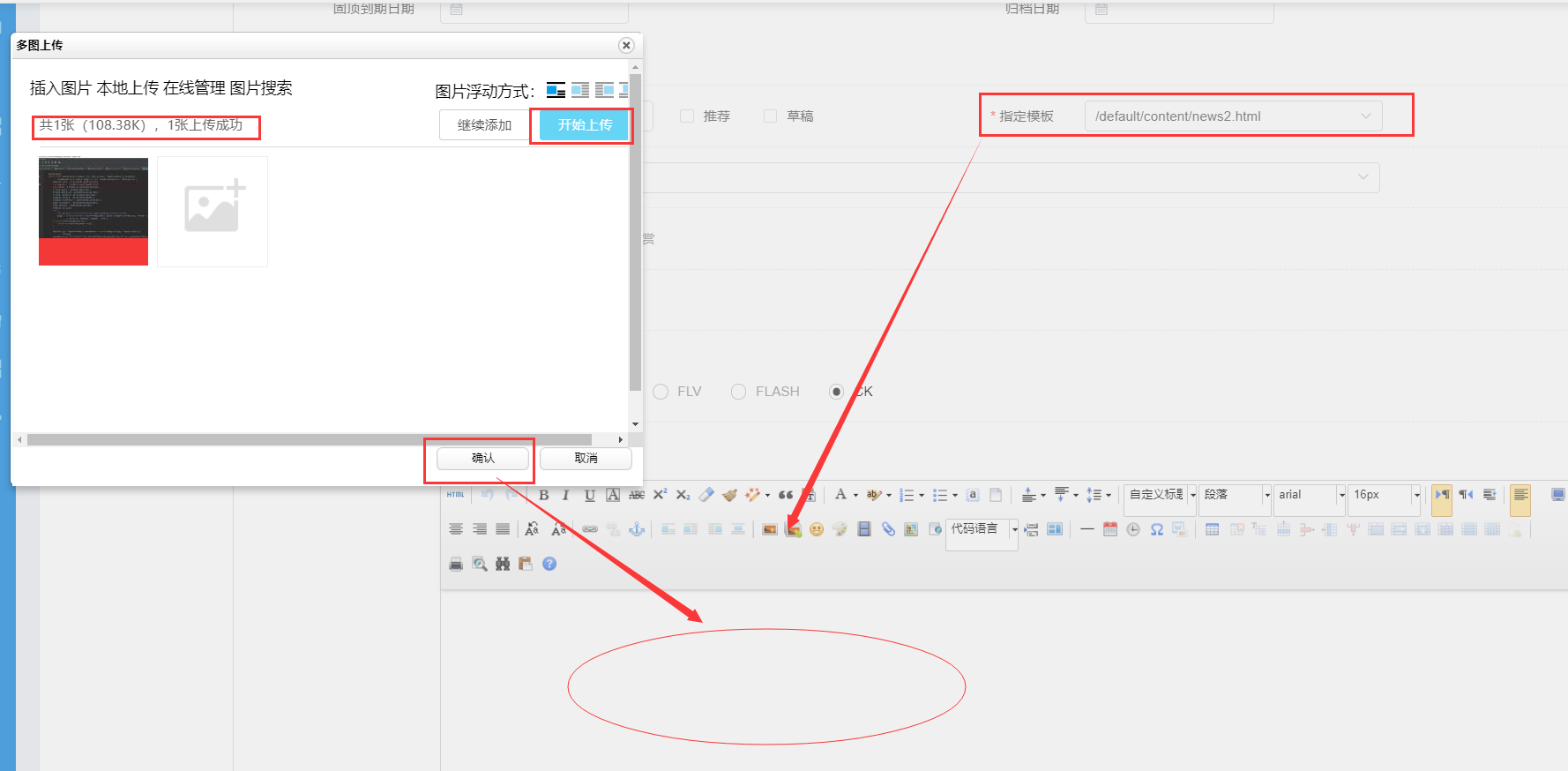Apply underline formatting in editor
Image resolution: width=1568 pixels, height=771 pixels.
(589, 495)
